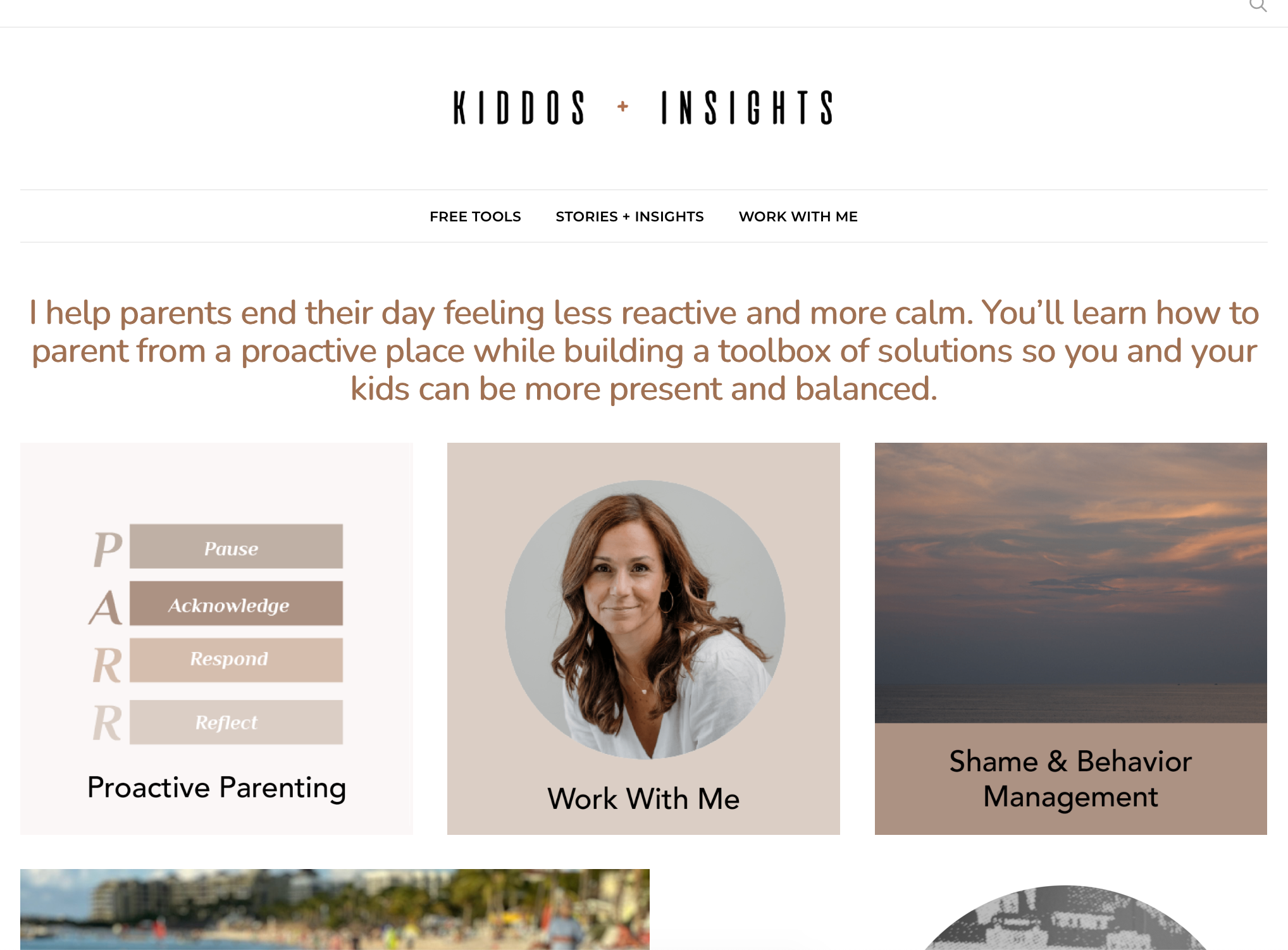1288x950 pixels.
Task: Click the Reflect bar in PARR graphic
Action: pyautogui.click(x=236, y=722)
